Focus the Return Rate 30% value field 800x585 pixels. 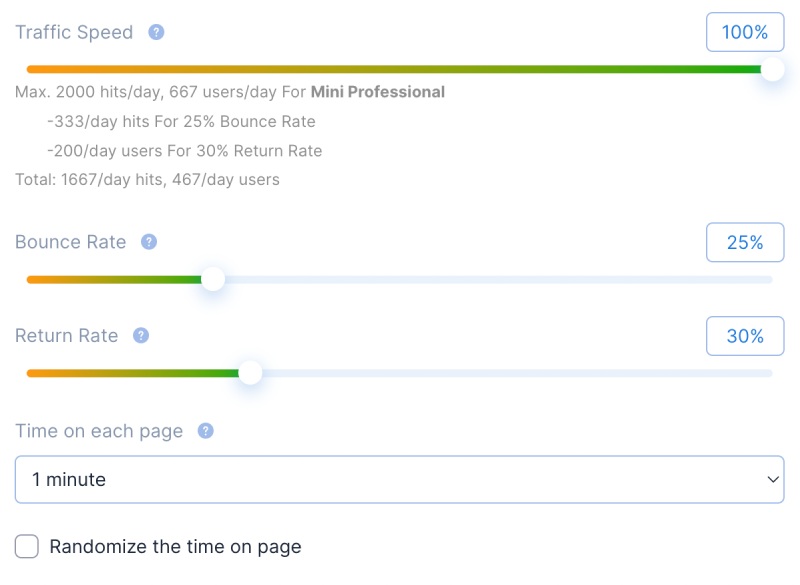[745, 336]
